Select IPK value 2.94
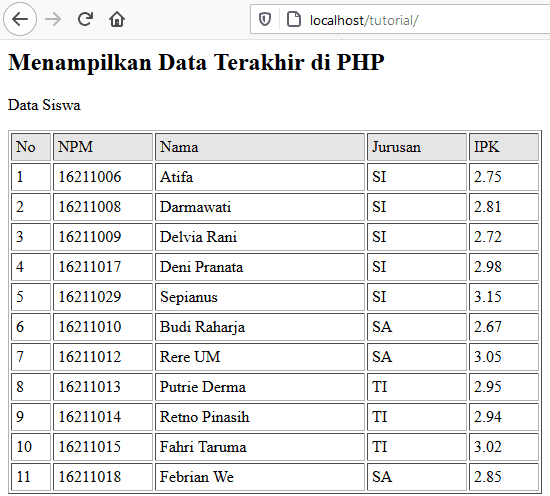 click(504, 417)
